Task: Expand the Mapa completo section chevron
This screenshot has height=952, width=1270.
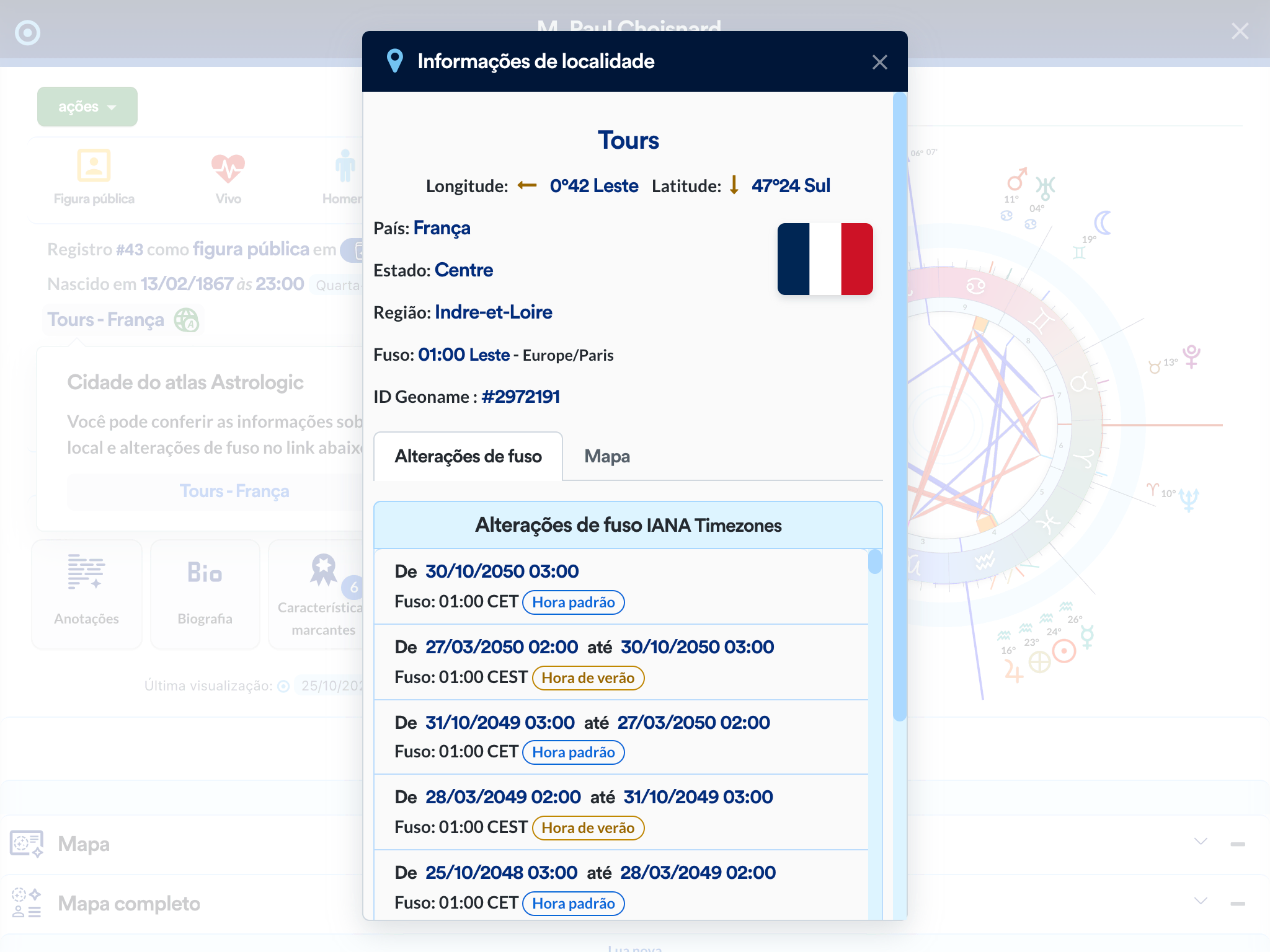Action: 1201,901
